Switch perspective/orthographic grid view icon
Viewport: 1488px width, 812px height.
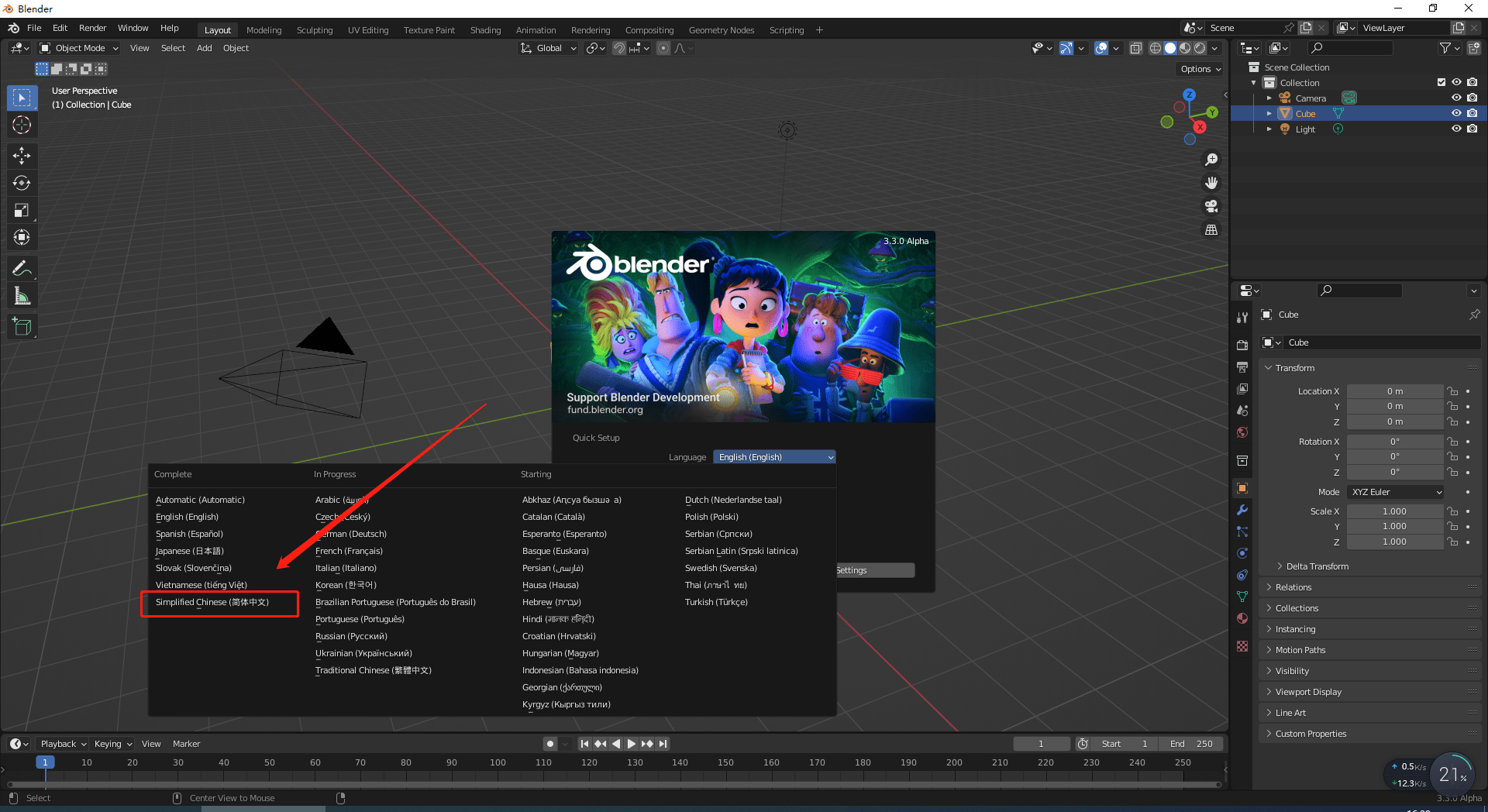[x=1211, y=229]
